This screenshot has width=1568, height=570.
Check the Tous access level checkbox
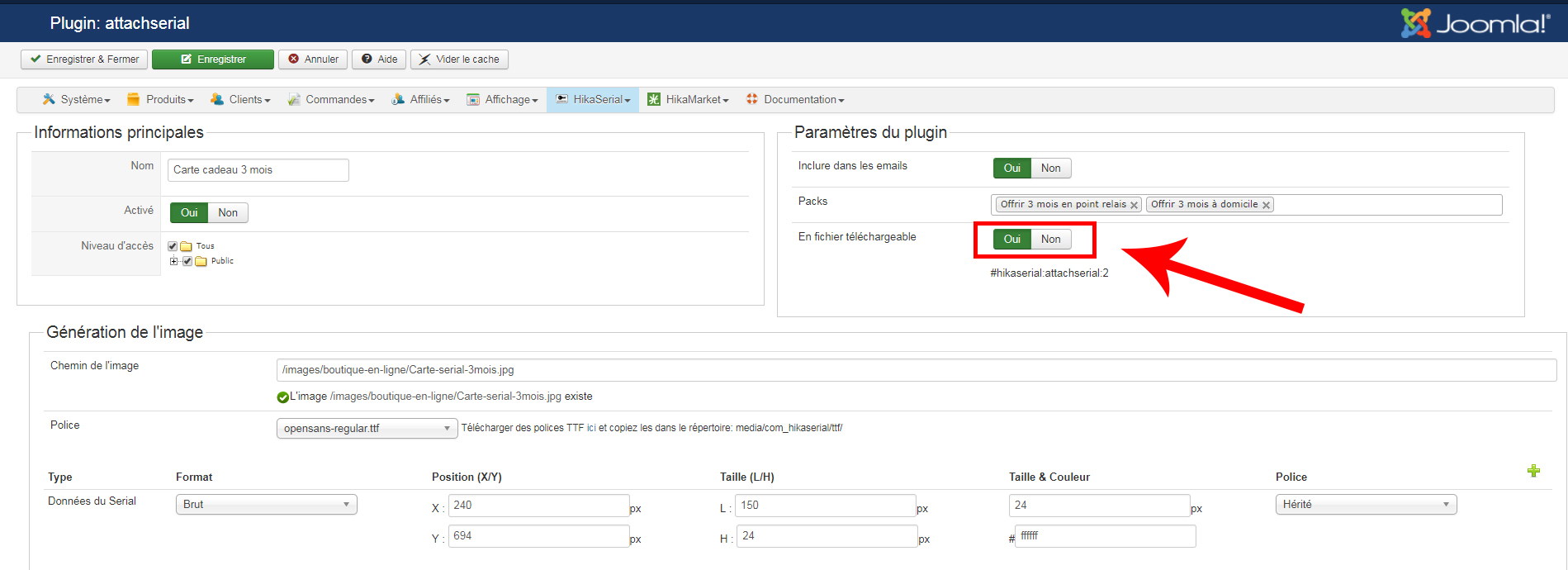click(173, 246)
